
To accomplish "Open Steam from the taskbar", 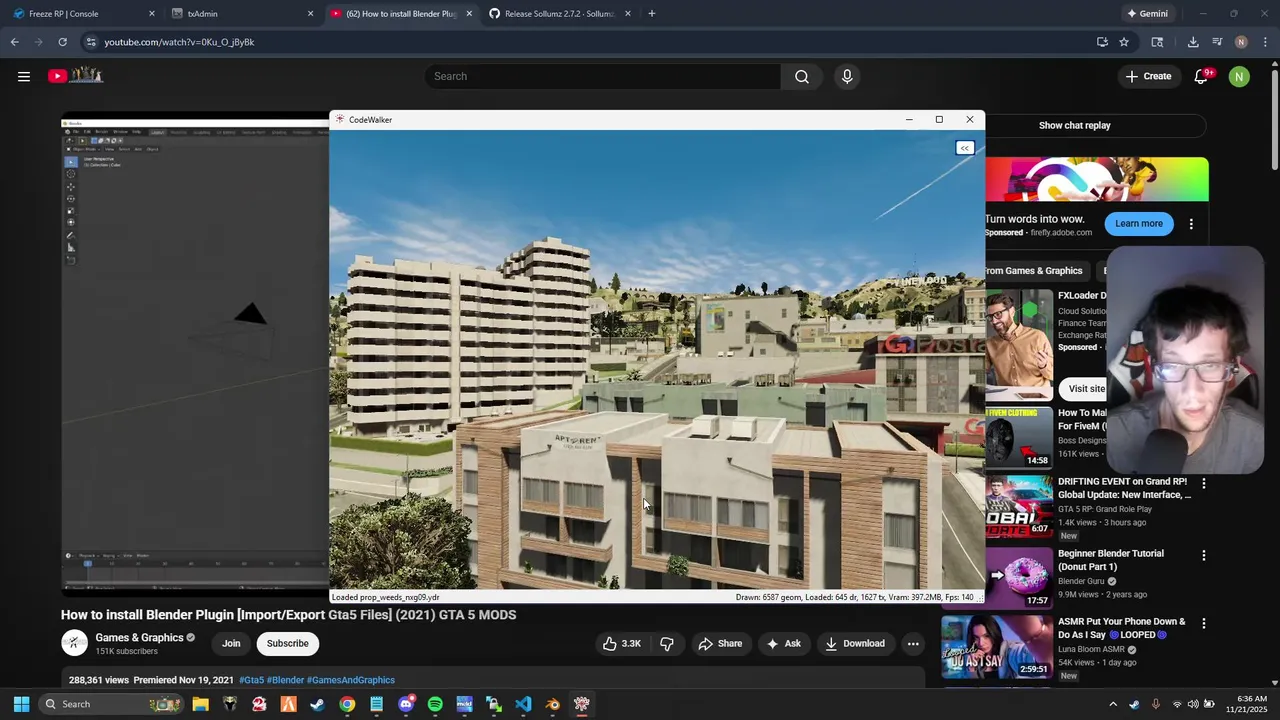I will click(317, 704).
